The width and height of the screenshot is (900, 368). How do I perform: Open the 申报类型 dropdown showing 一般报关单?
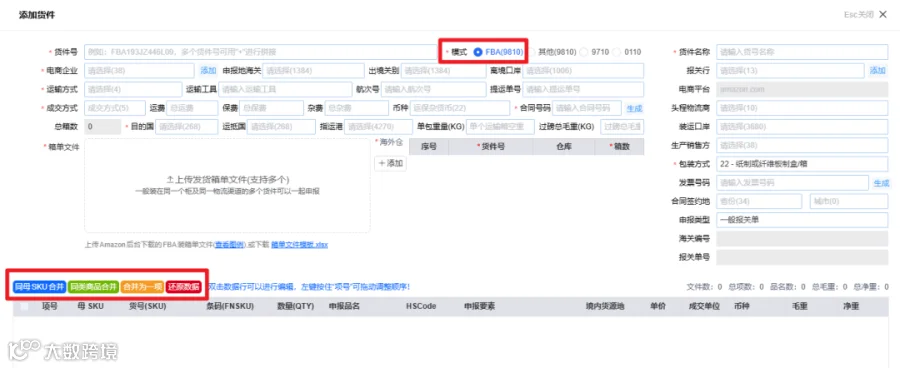coord(802,220)
